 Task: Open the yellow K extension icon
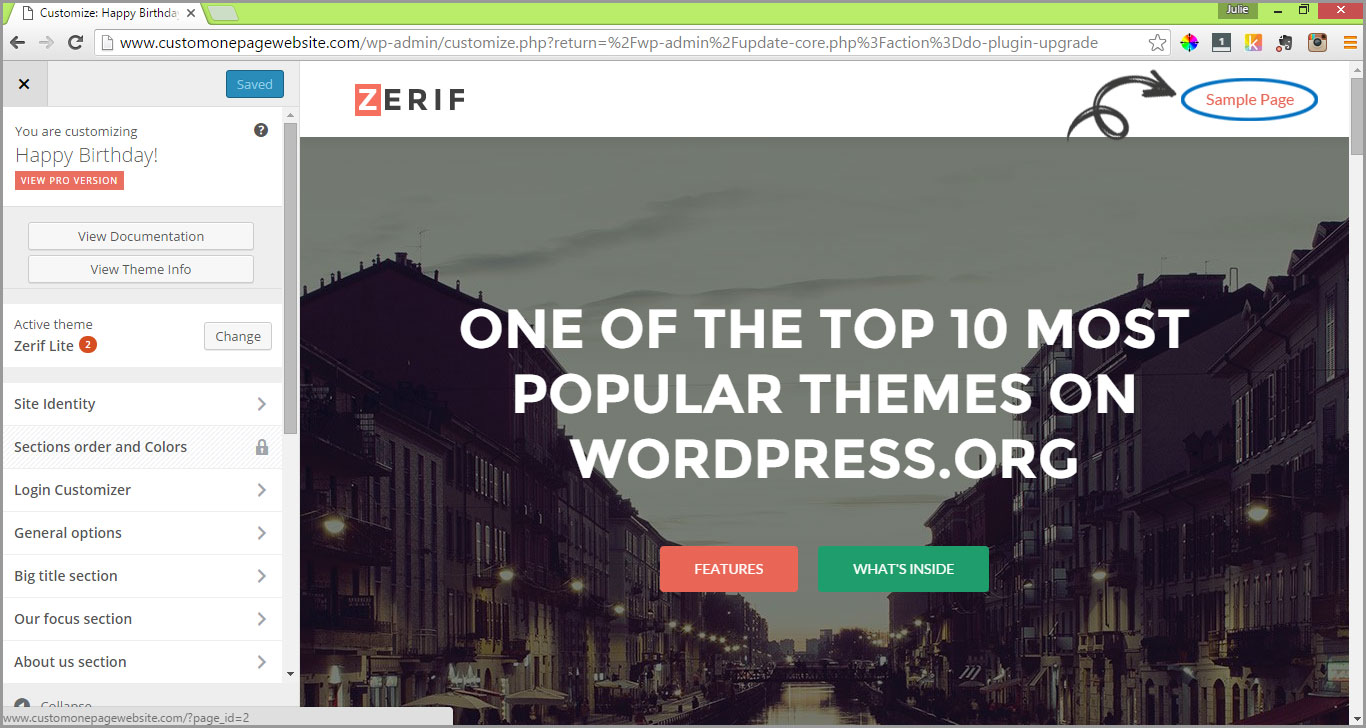tap(1253, 42)
